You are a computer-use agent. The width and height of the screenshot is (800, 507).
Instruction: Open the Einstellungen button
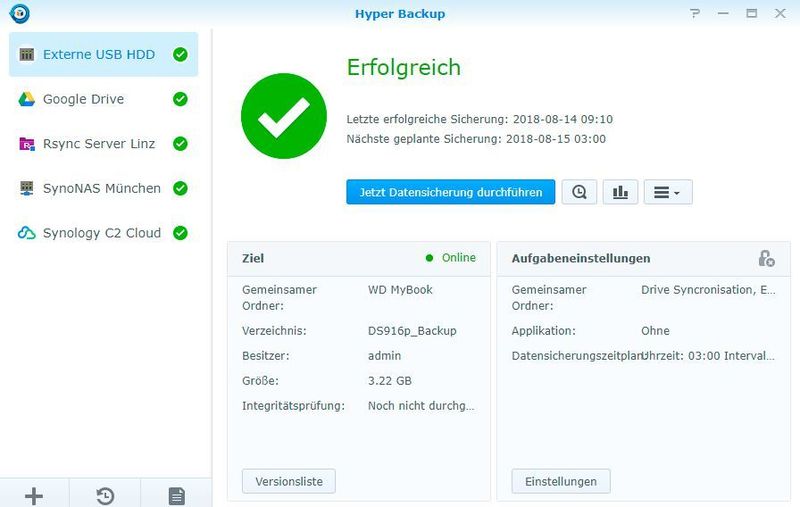point(561,481)
